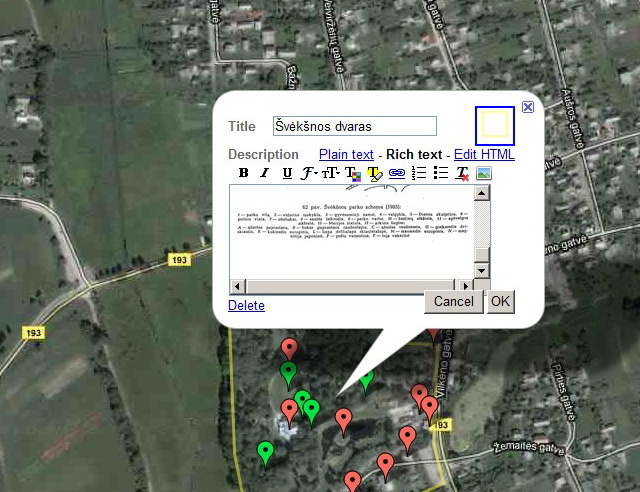Insert a hyperlink with the link icon
640x492 pixels.
(x=396, y=173)
